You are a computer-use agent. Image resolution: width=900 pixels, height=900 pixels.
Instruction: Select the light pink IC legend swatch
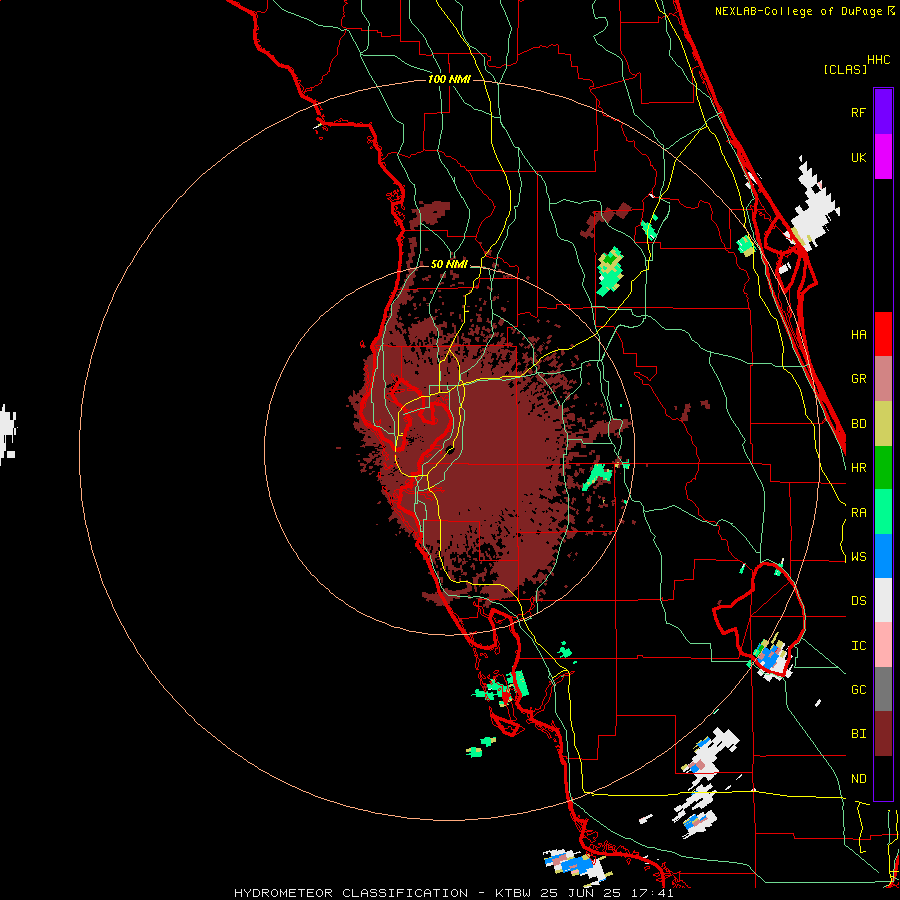click(883, 645)
